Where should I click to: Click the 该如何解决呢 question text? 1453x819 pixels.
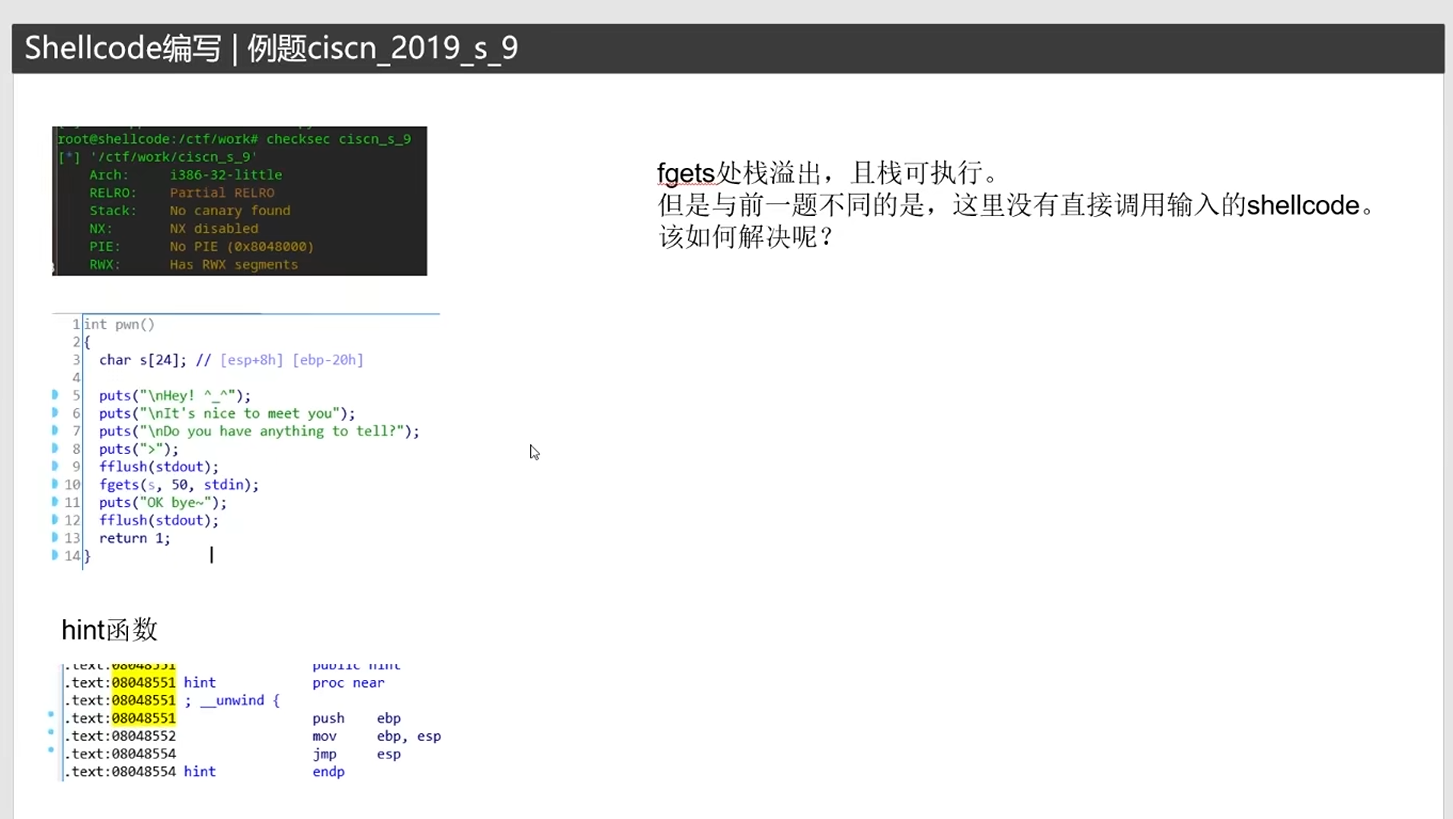coord(746,239)
